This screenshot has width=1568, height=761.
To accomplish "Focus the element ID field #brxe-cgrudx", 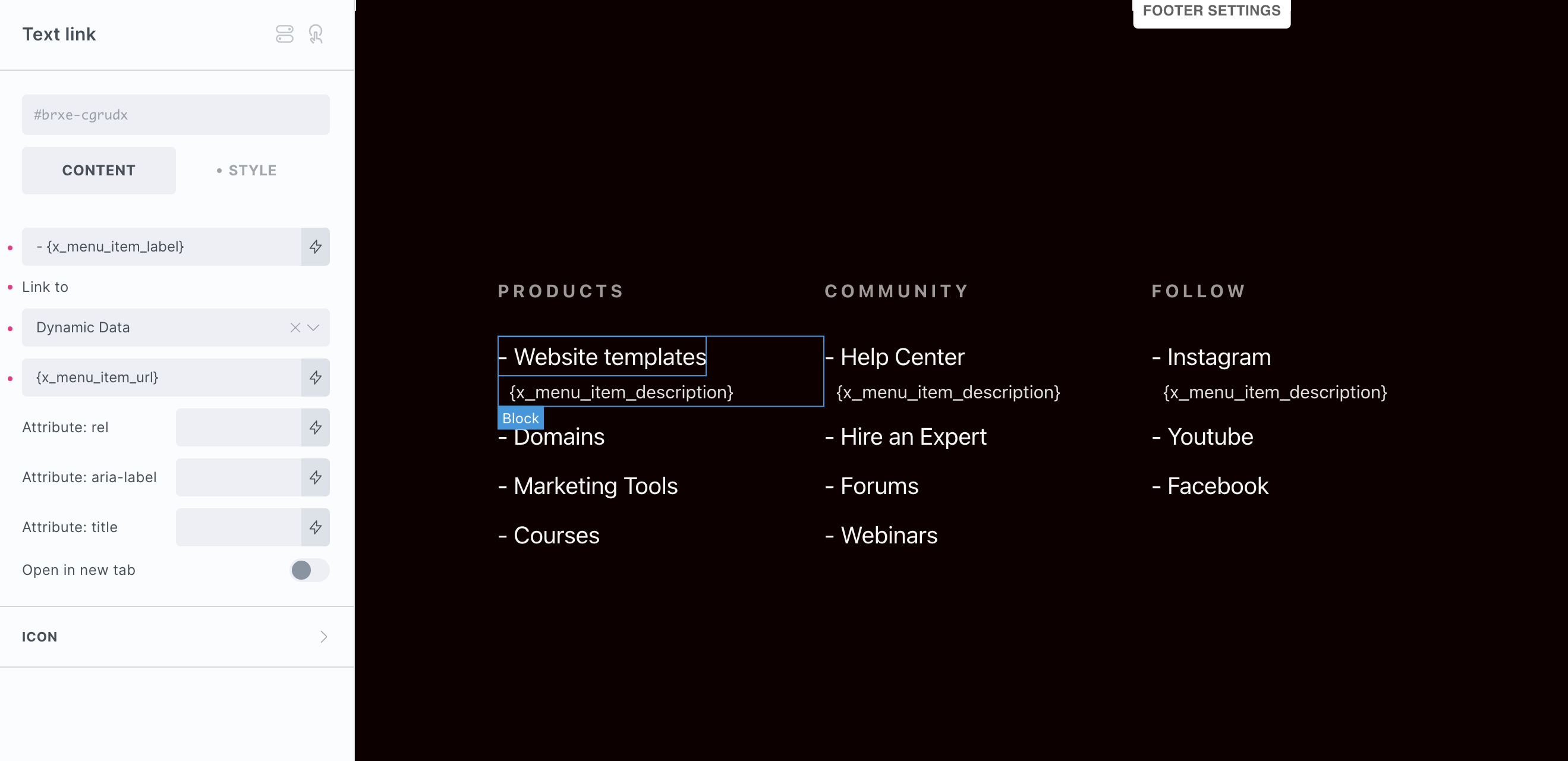I will pos(176,115).
